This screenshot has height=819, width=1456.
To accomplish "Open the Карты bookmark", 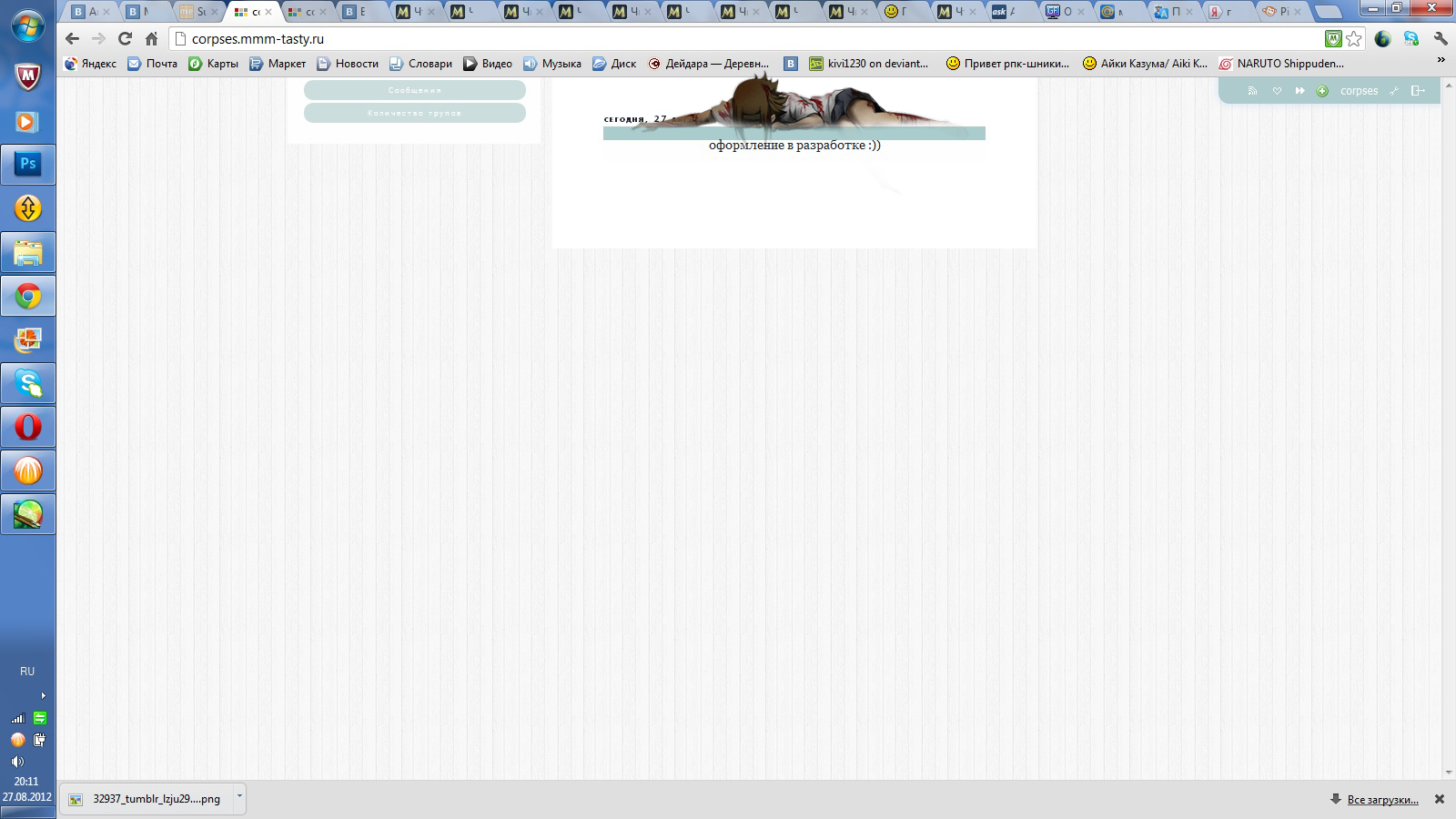I will pyautogui.click(x=214, y=64).
